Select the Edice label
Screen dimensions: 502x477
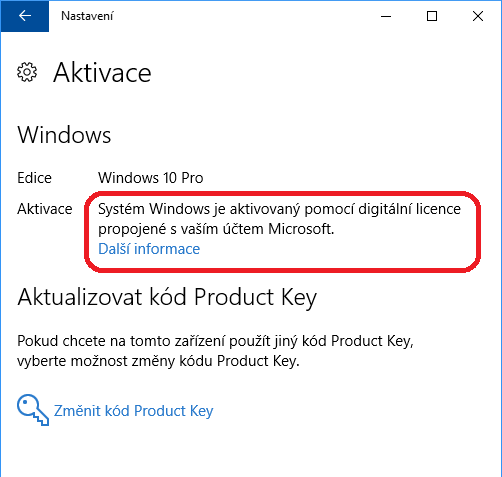tap(34, 178)
